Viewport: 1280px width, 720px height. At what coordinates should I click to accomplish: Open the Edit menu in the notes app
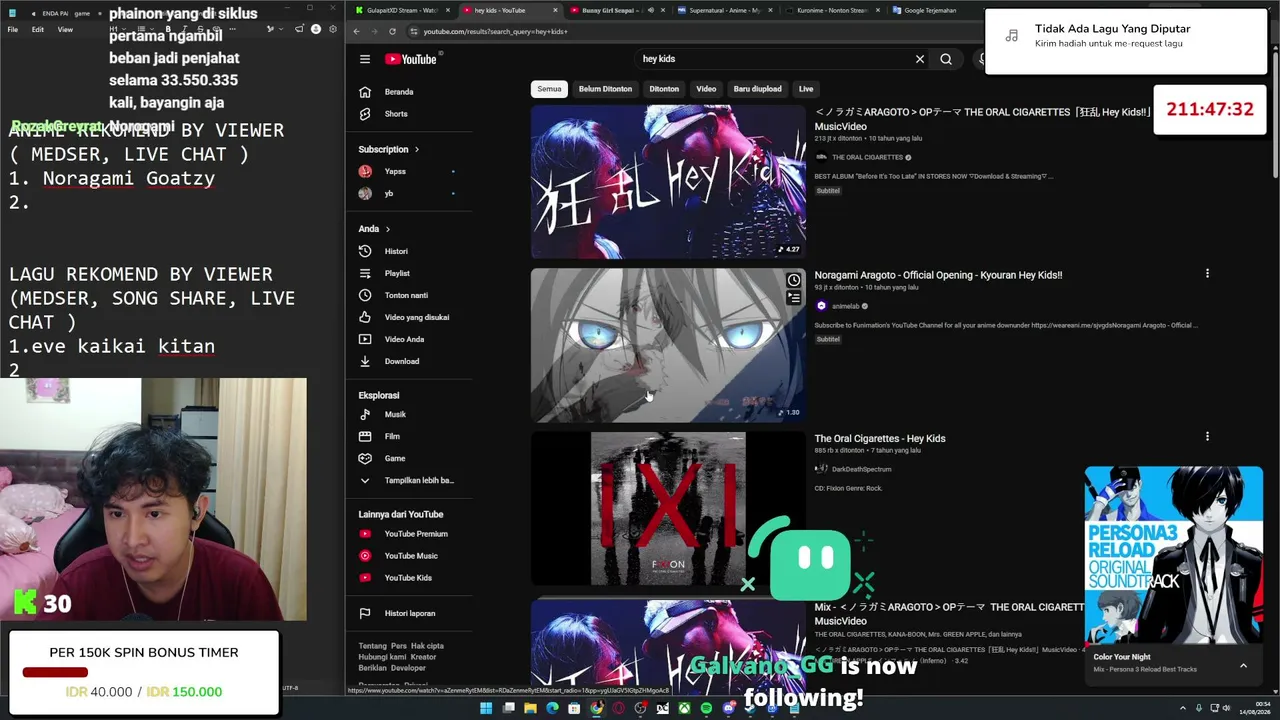(37, 30)
